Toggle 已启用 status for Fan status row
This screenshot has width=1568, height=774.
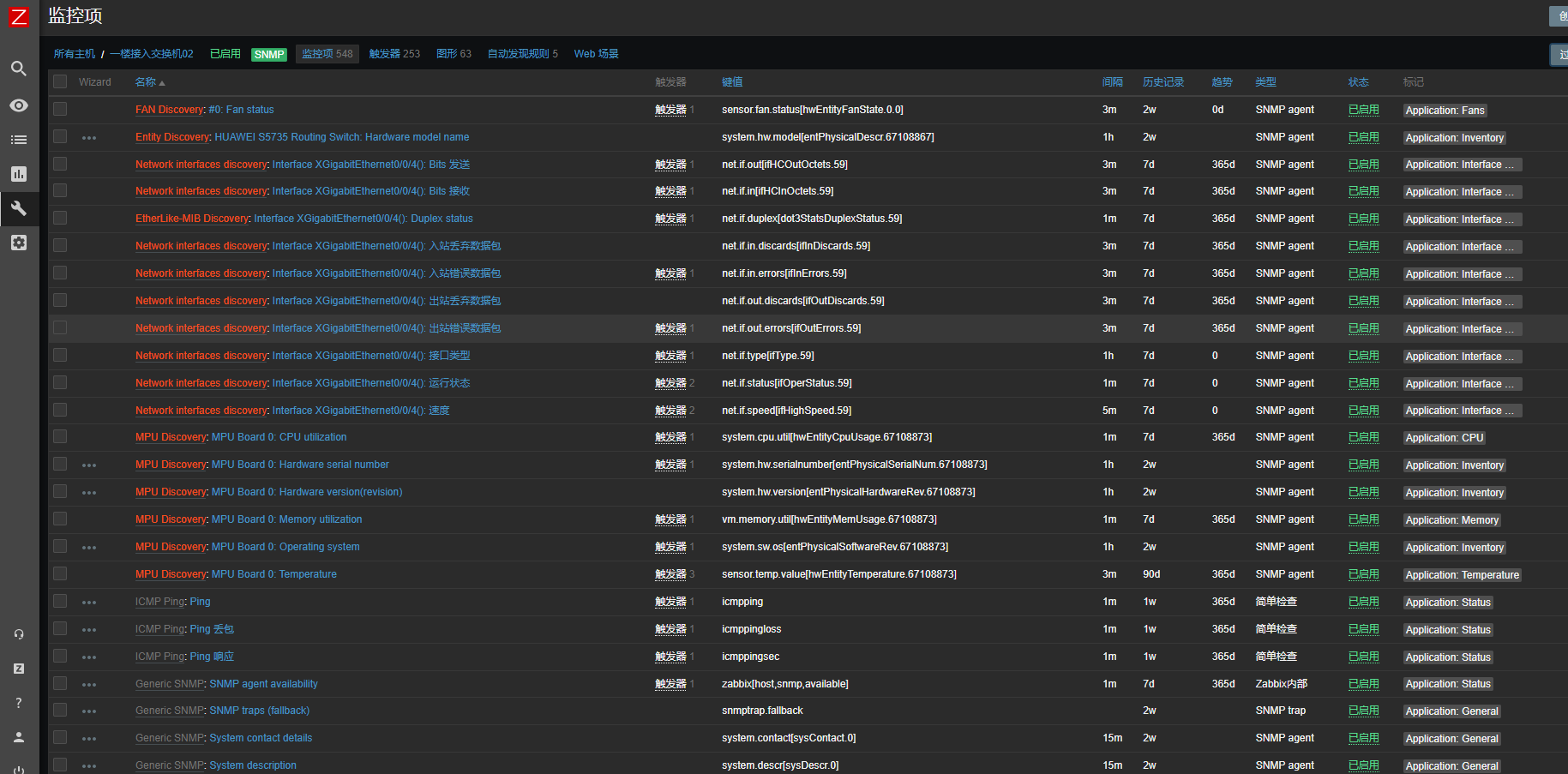1364,110
